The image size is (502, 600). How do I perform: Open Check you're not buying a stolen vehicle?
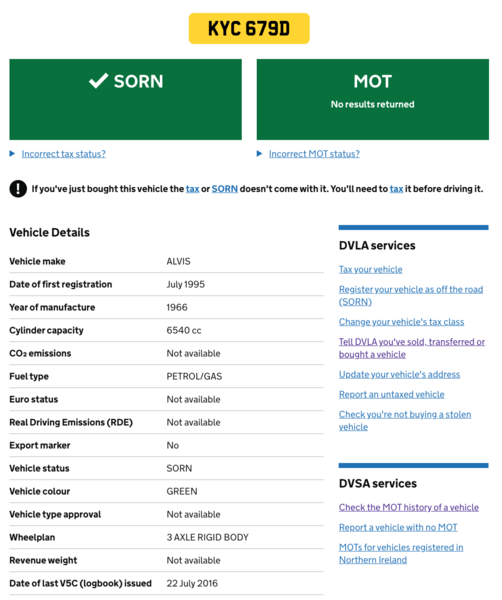[x=405, y=420]
